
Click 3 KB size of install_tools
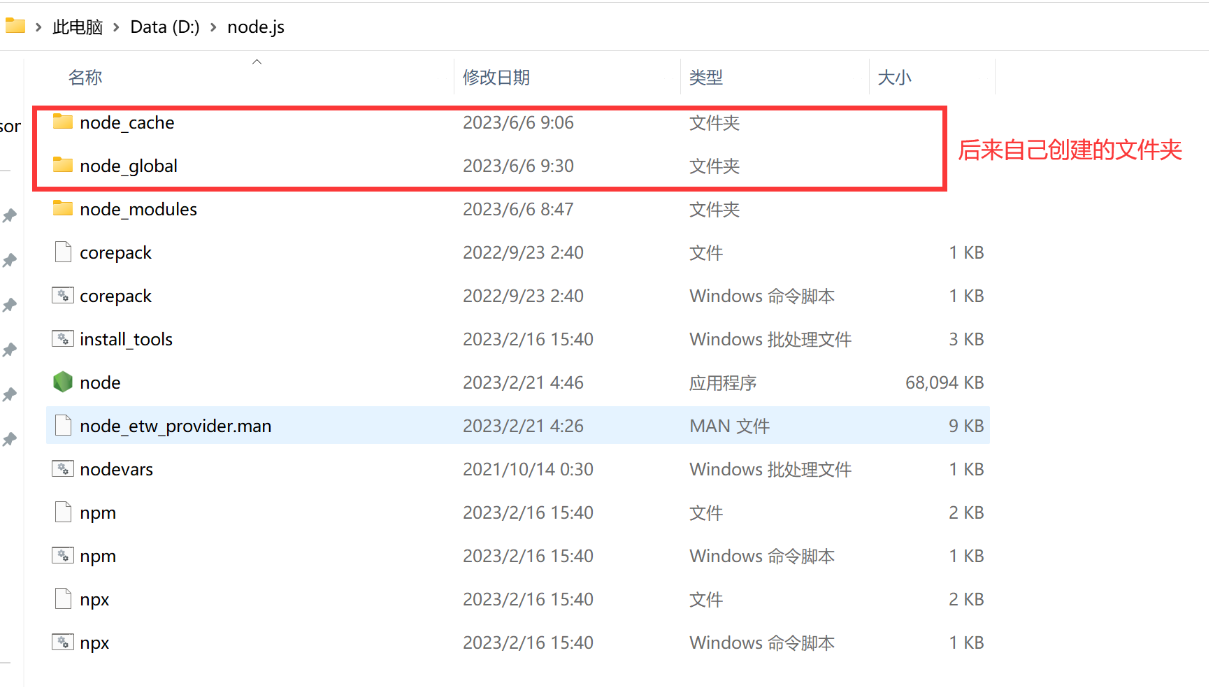[966, 339]
